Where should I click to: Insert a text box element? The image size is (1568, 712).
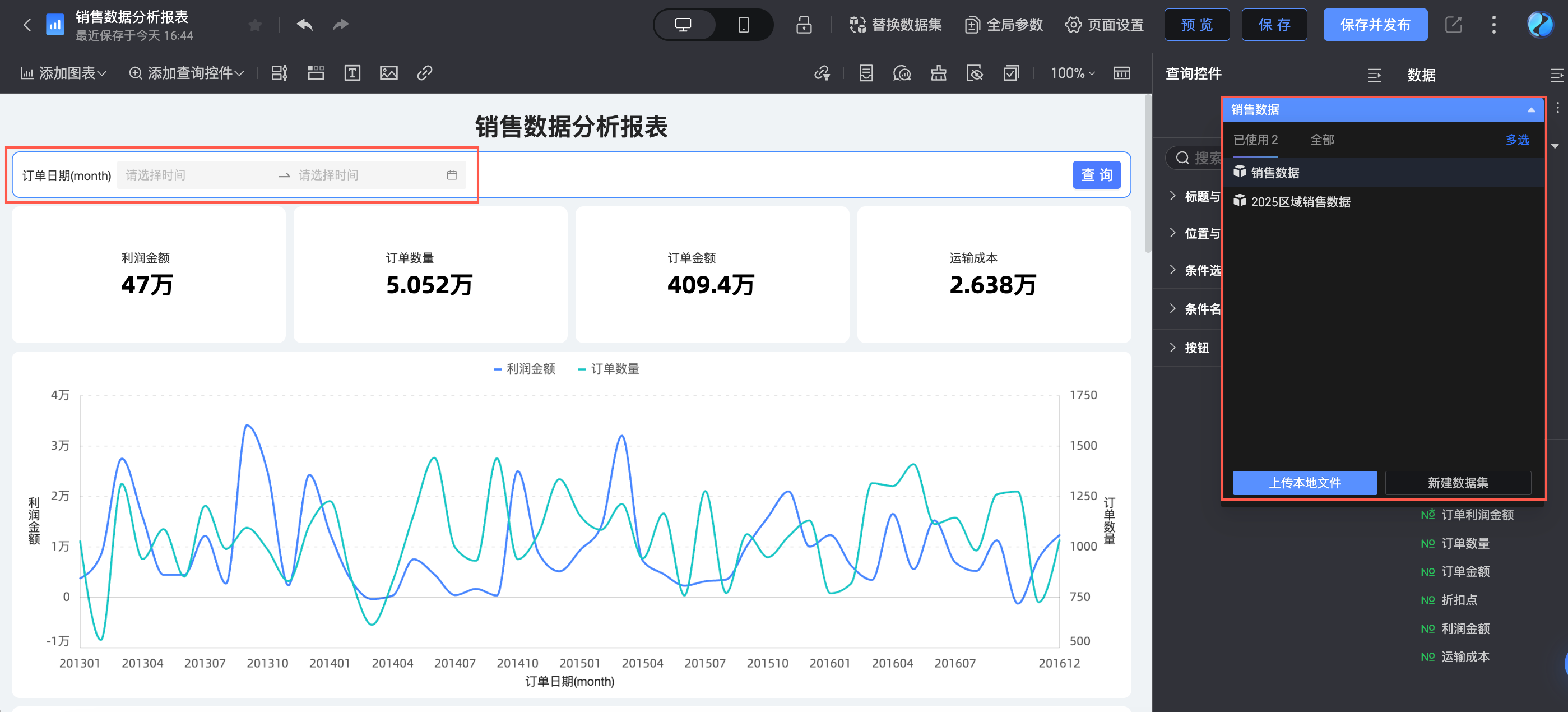click(352, 73)
